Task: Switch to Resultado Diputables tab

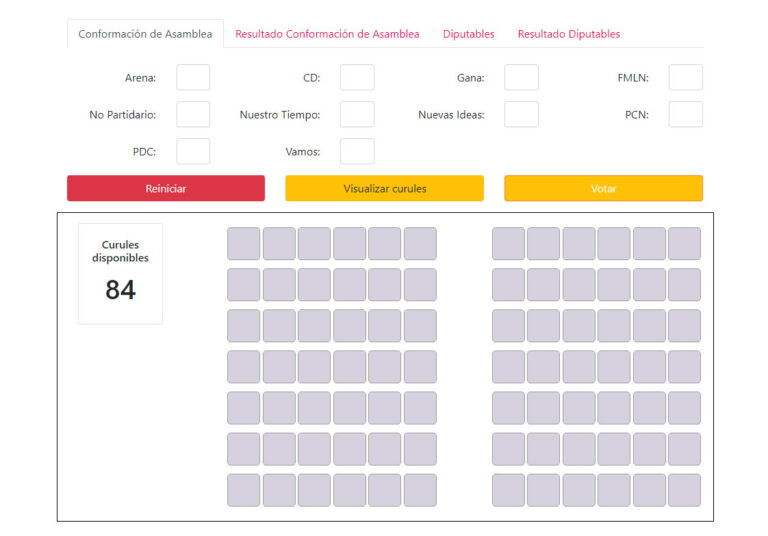Action: point(569,34)
